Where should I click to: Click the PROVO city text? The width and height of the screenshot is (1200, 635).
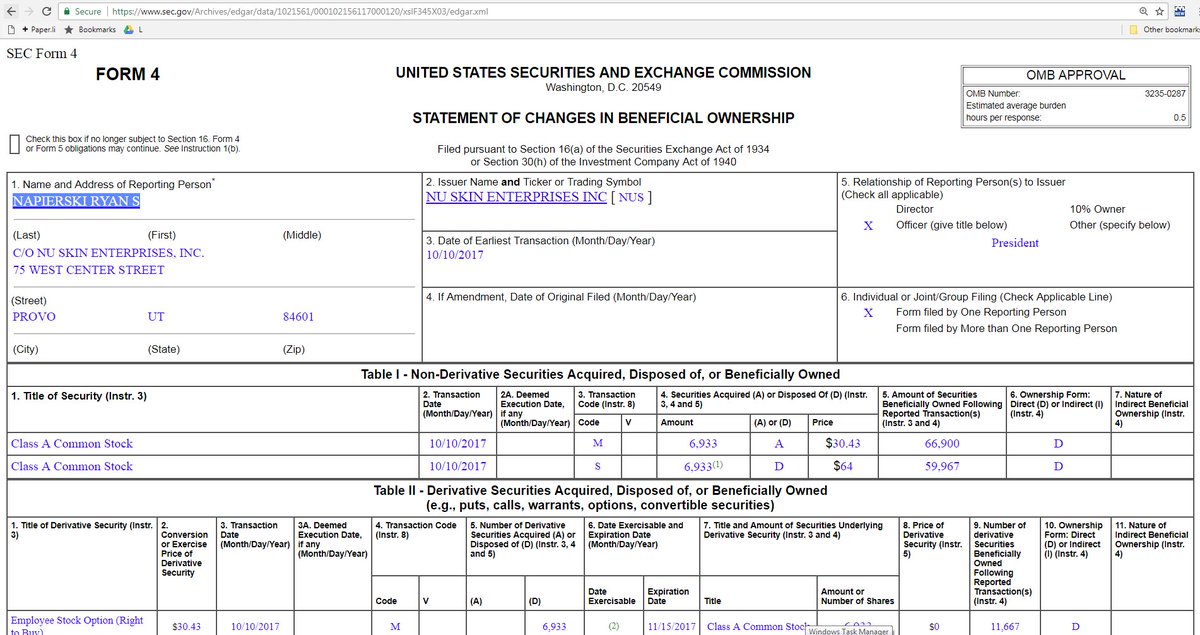point(34,317)
